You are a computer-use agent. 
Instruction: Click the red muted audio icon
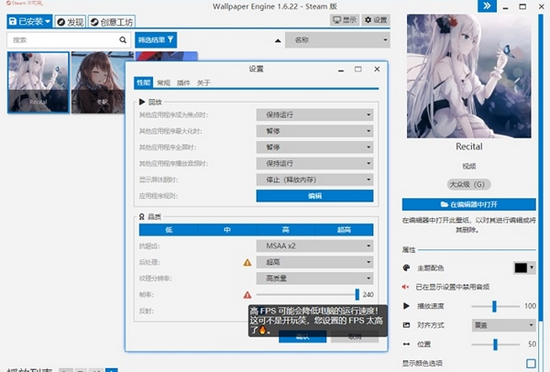pos(405,287)
